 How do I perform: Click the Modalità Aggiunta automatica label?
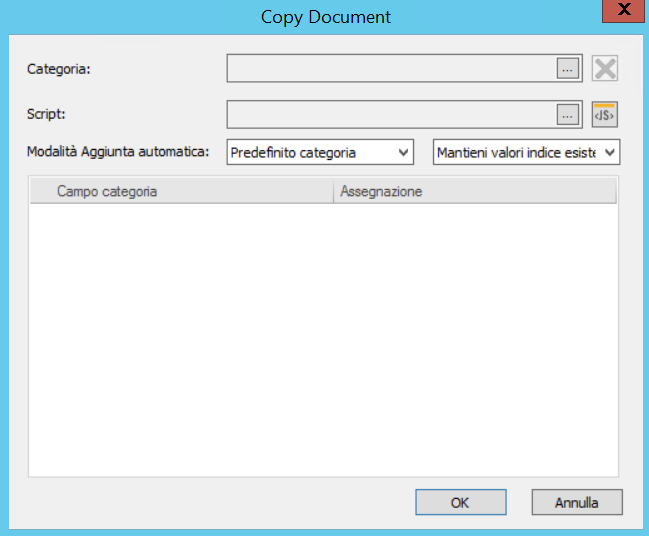[118, 153]
